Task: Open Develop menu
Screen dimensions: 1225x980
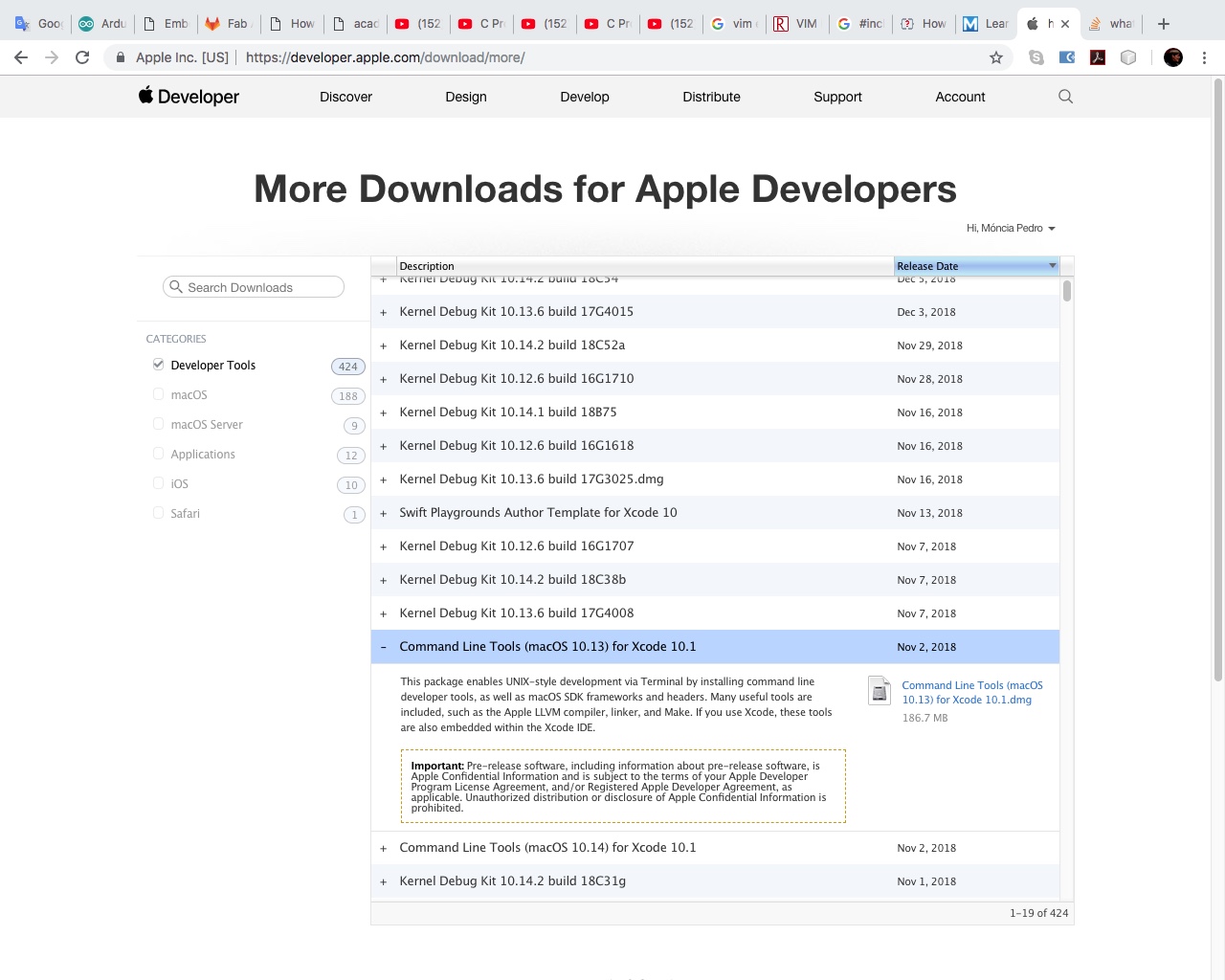Action: click(585, 97)
